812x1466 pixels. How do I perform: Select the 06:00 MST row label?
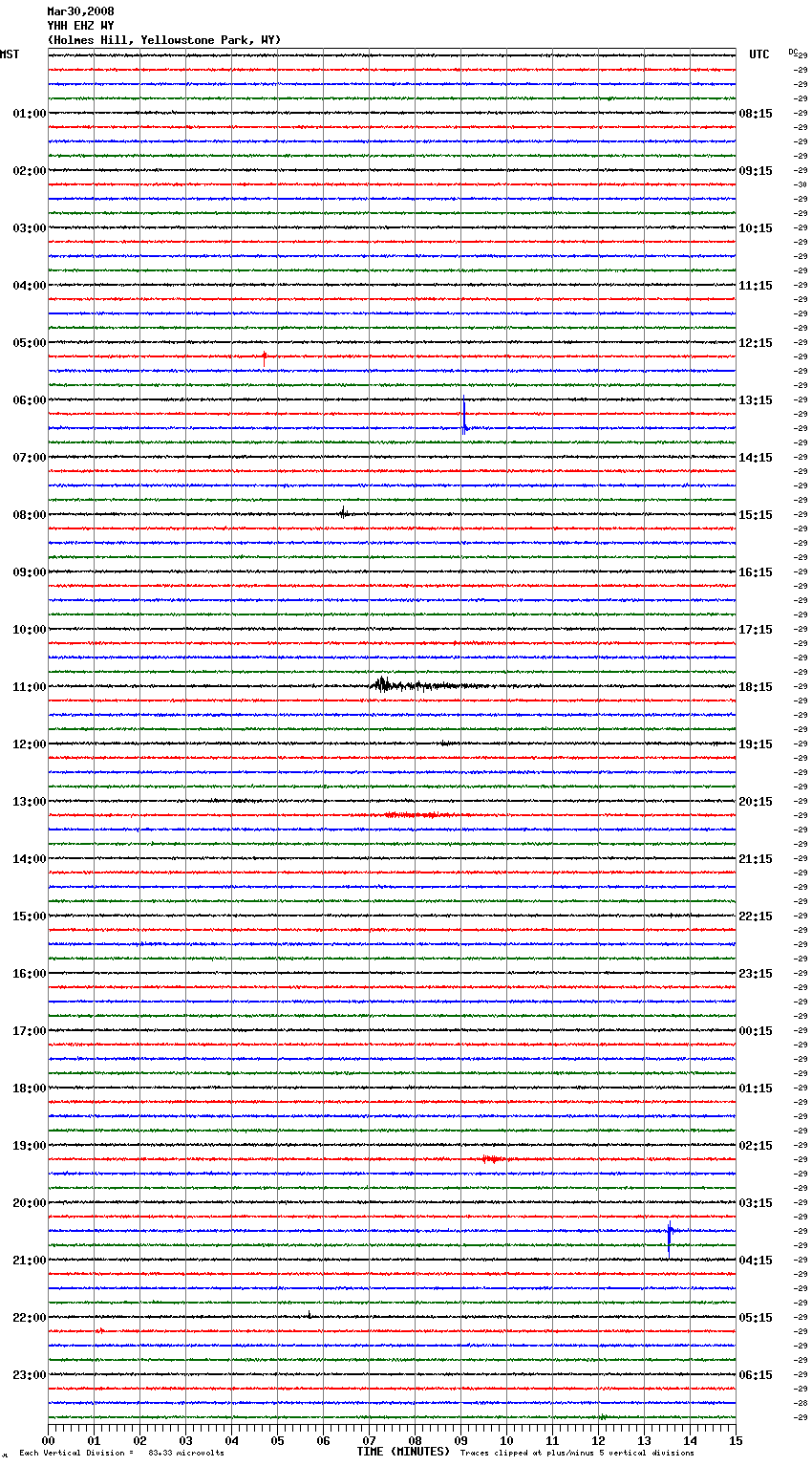pyautogui.click(x=30, y=400)
